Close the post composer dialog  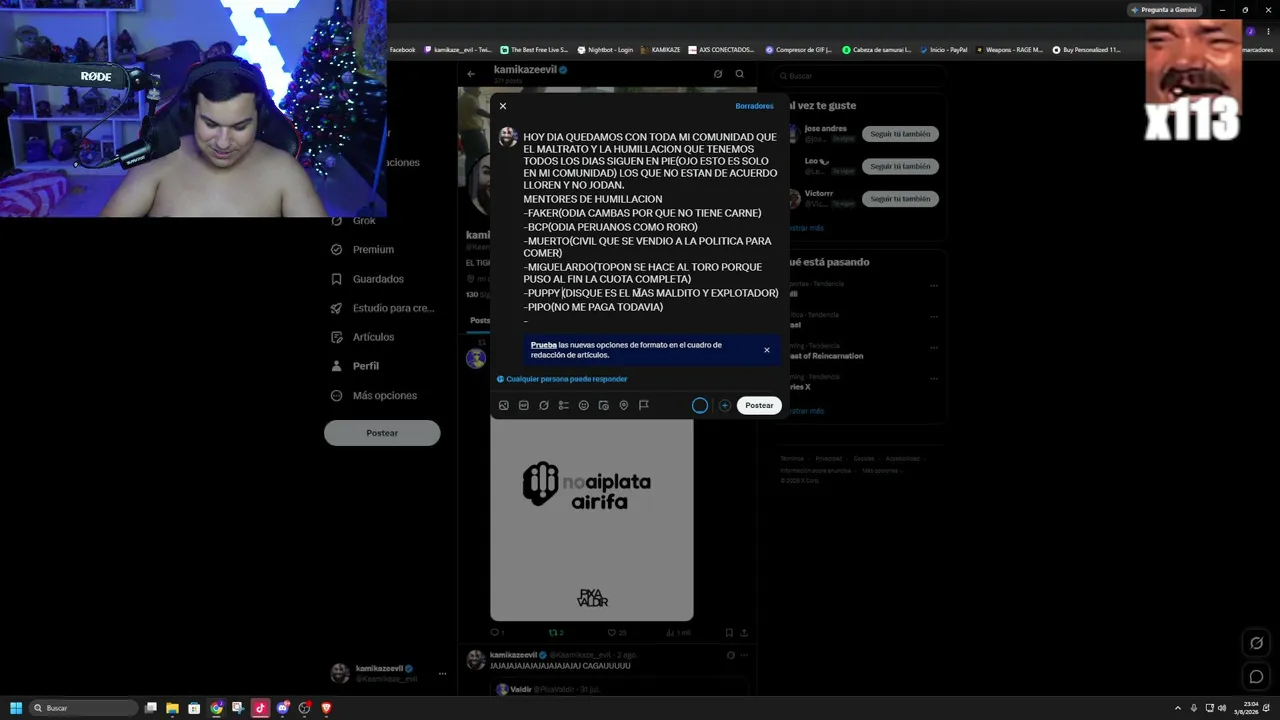503,106
